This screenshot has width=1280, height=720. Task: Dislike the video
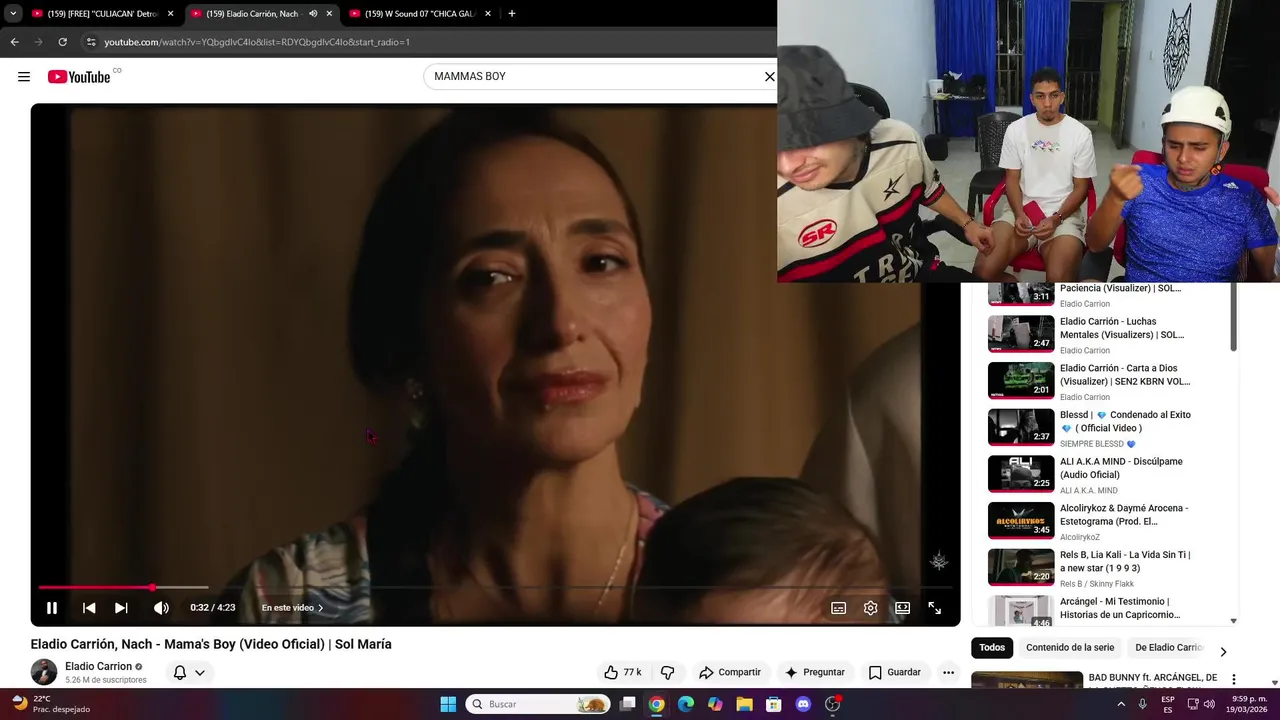point(668,672)
